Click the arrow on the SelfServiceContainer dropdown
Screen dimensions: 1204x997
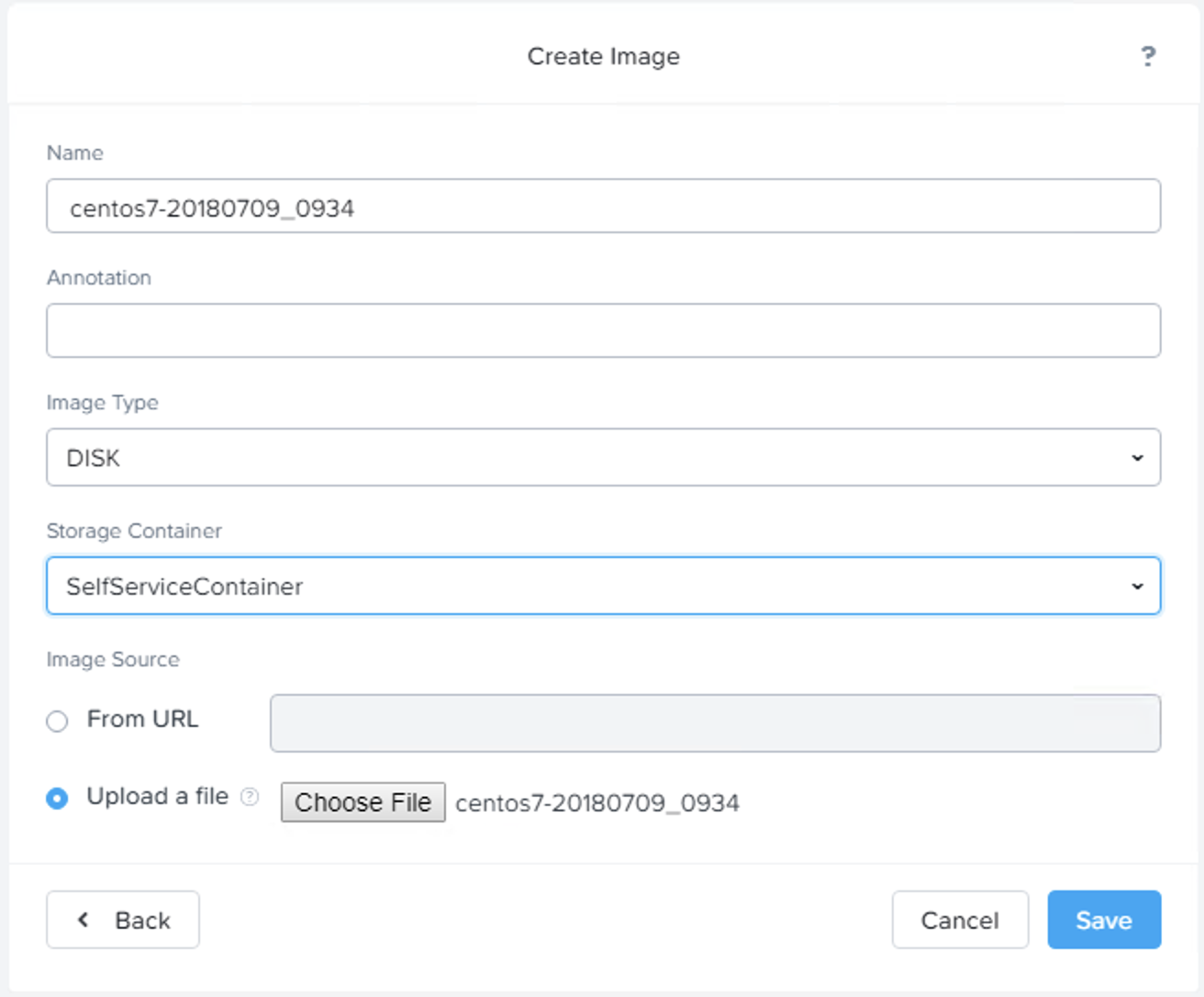1137,586
